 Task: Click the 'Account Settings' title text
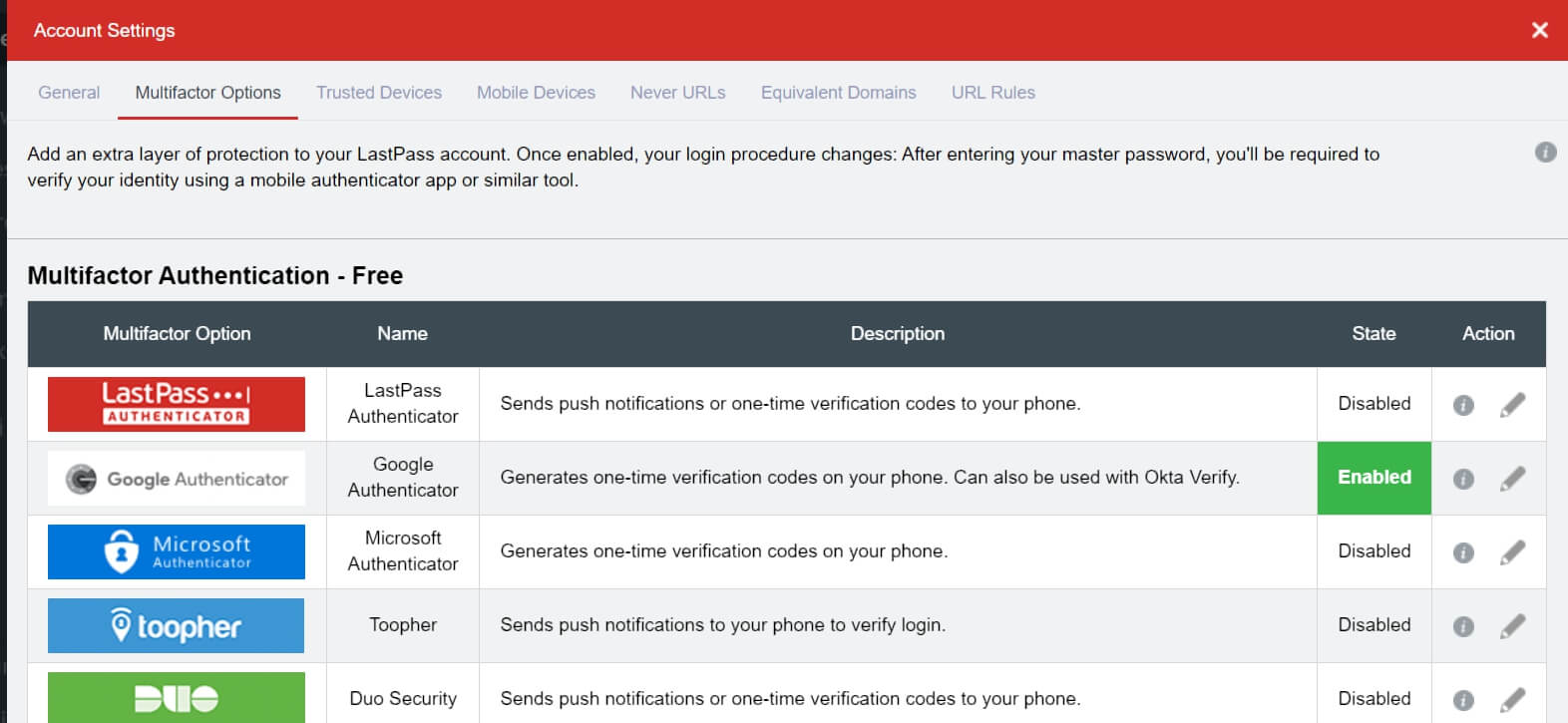(x=105, y=31)
